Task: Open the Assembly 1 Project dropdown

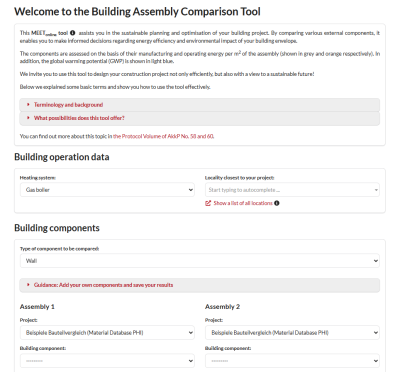Action: point(107,333)
